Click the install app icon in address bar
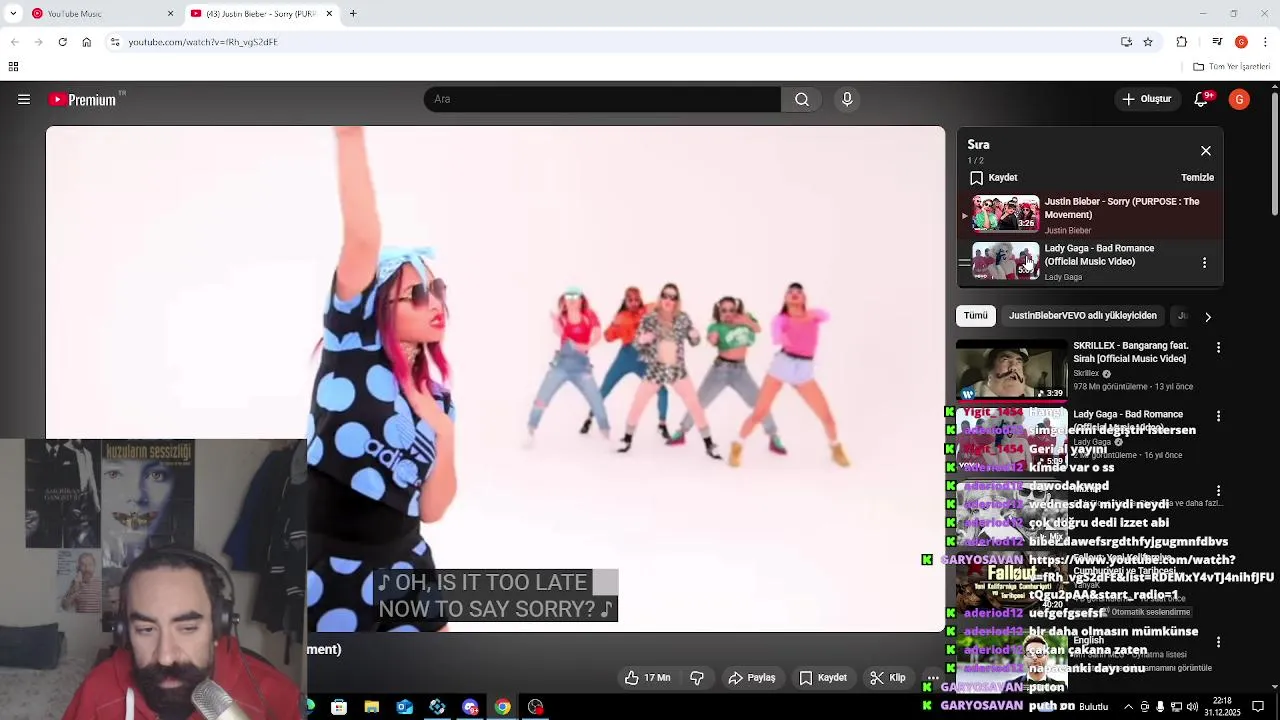 [x=1126, y=42]
